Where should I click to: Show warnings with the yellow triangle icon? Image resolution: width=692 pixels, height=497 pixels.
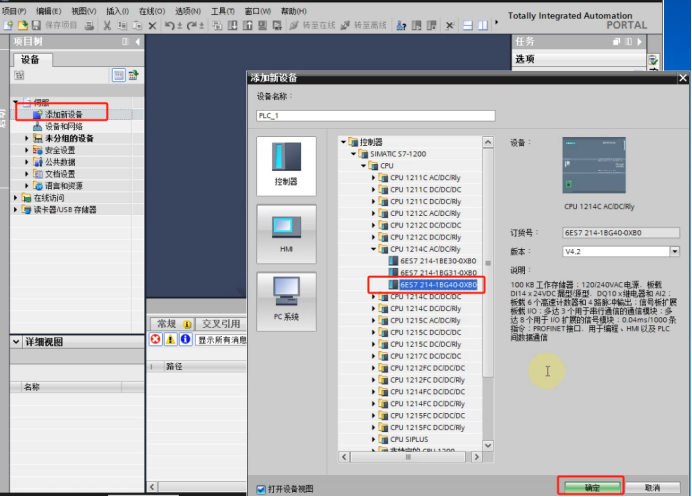170,339
